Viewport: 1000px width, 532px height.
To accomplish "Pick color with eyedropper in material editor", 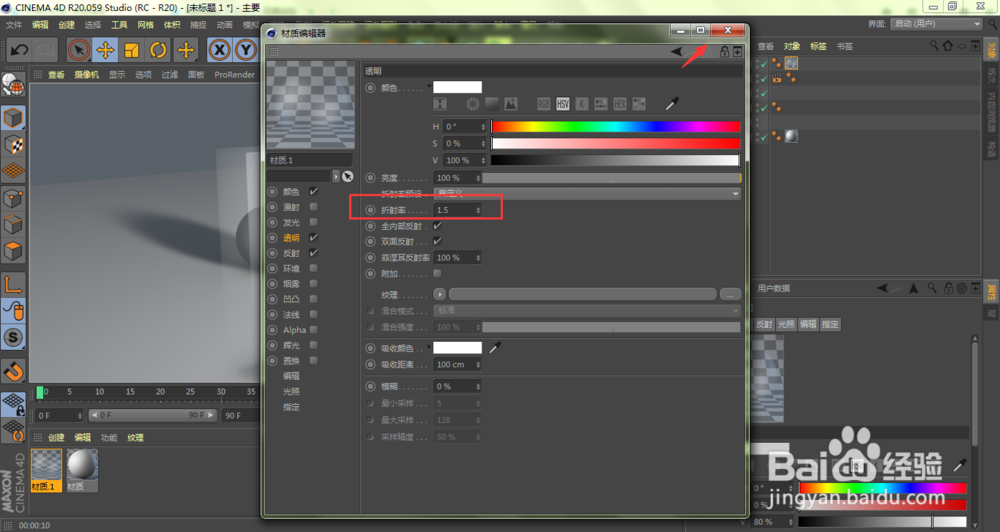I will pos(672,103).
